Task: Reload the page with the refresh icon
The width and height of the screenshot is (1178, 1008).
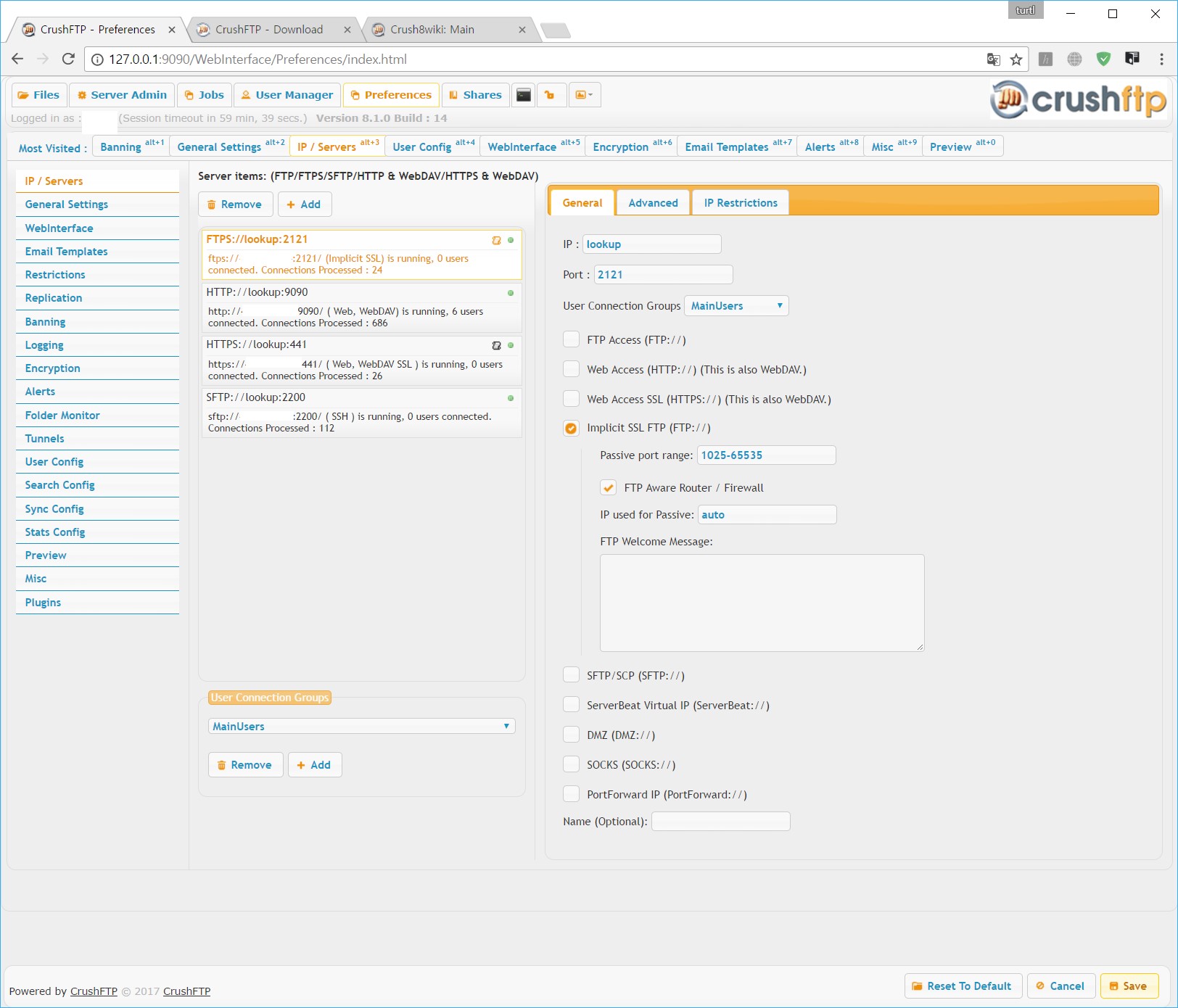Action: pyautogui.click(x=68, y=59)
